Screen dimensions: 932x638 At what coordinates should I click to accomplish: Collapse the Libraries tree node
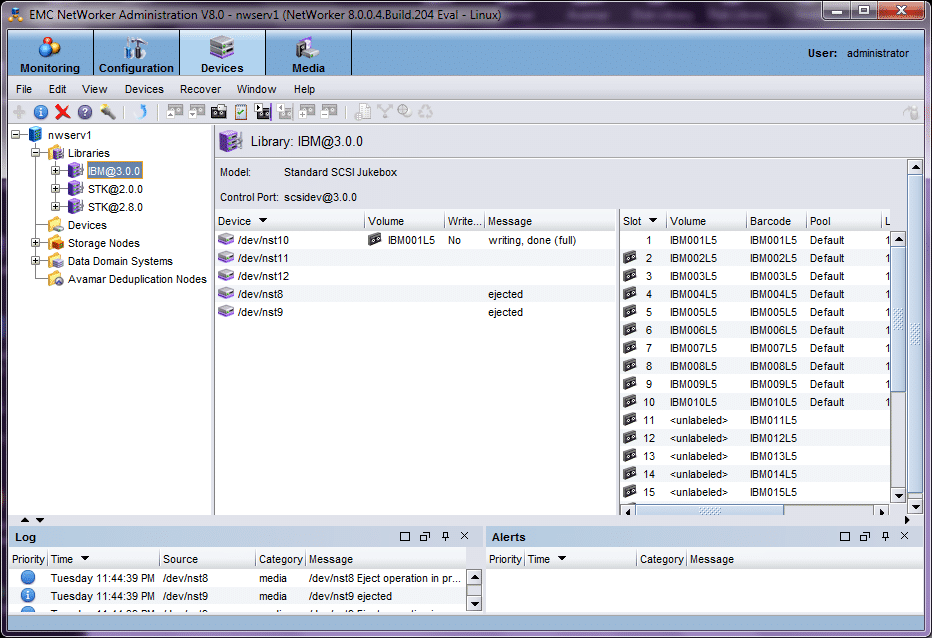click(x=36, y=153)
